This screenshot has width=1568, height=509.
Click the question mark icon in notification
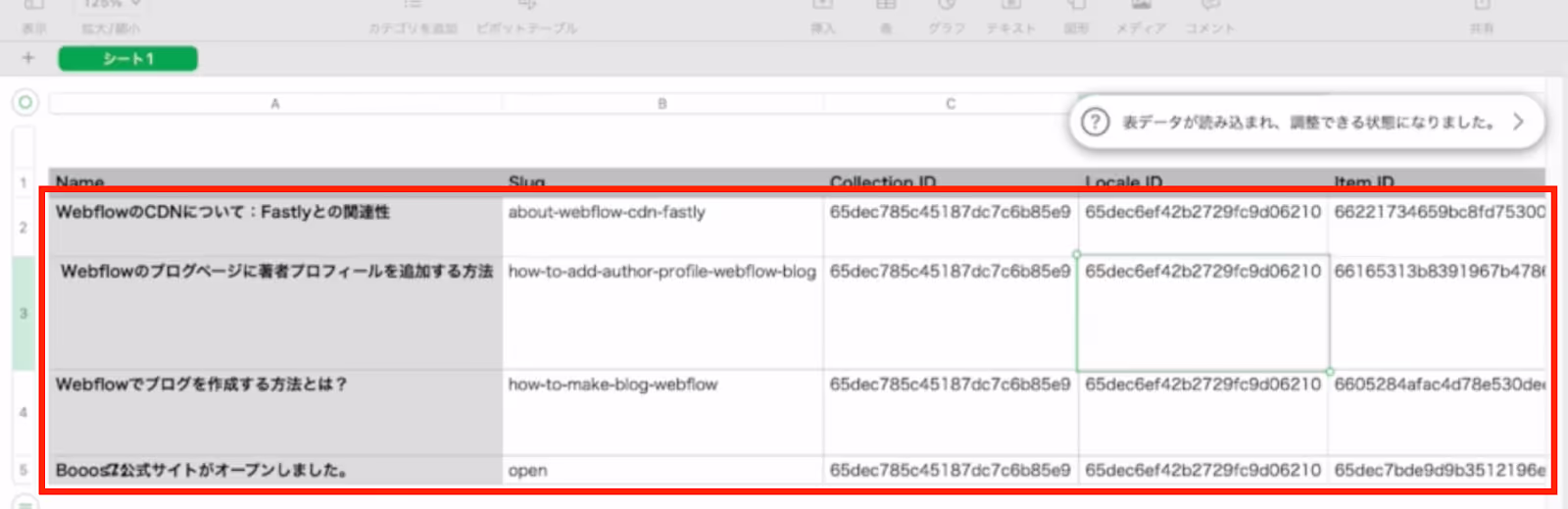tap(1095, 123)
